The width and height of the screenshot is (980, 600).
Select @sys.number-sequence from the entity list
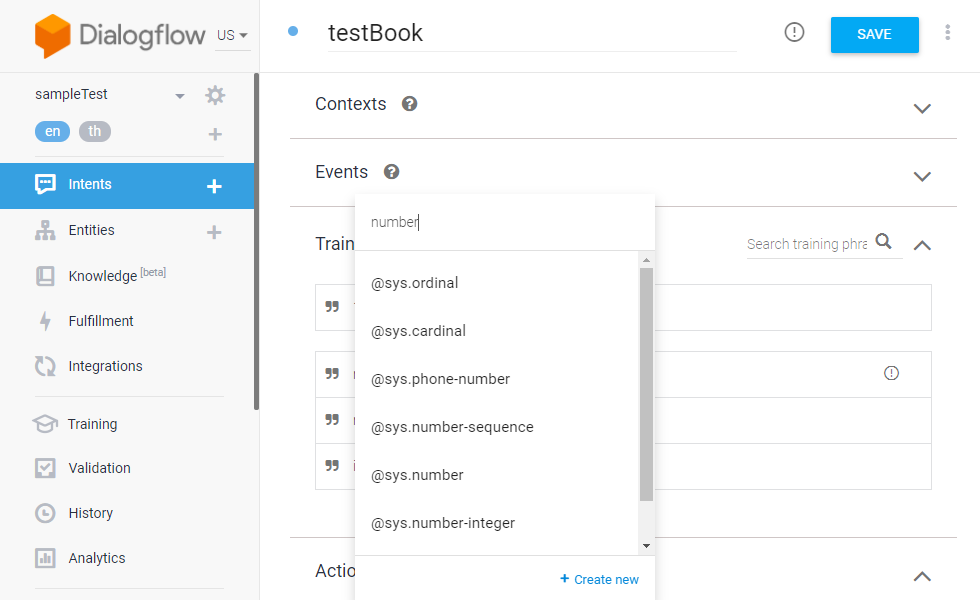coord(452,427)
